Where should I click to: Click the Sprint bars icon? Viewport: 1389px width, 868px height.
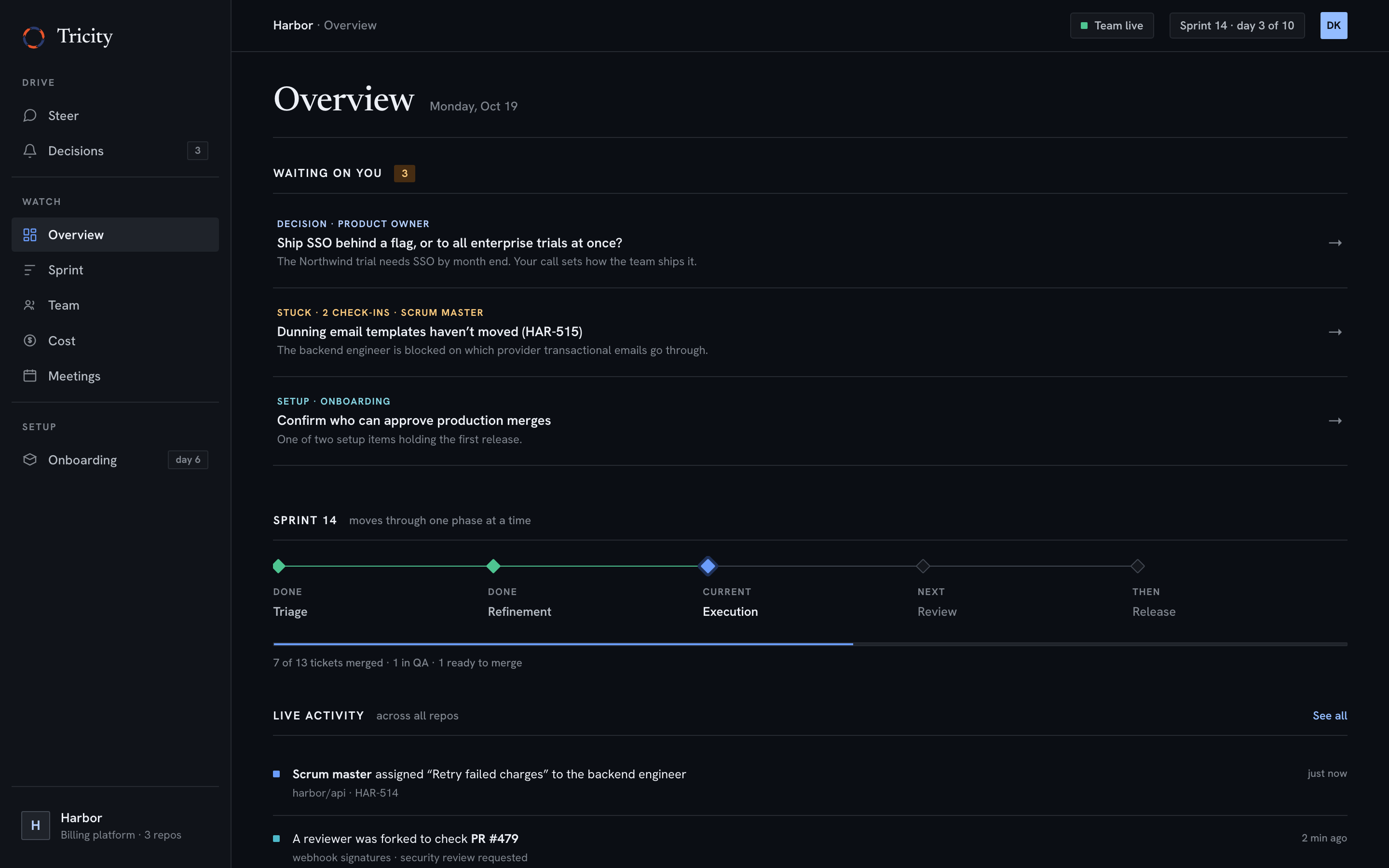tap(30, 270)
